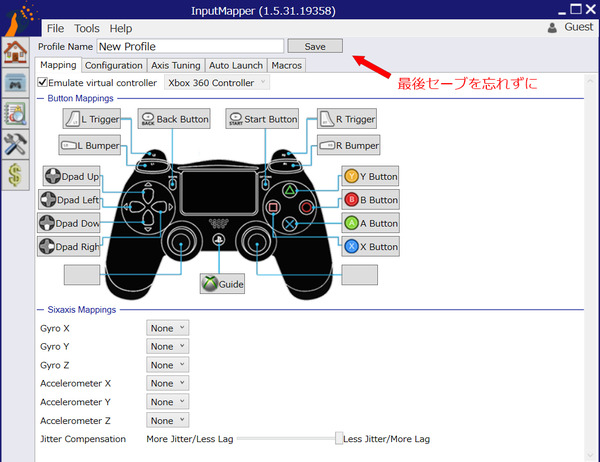Click the empty left stick mapping box
Screen dimensions: 600x462
click(x=82, y=275)
